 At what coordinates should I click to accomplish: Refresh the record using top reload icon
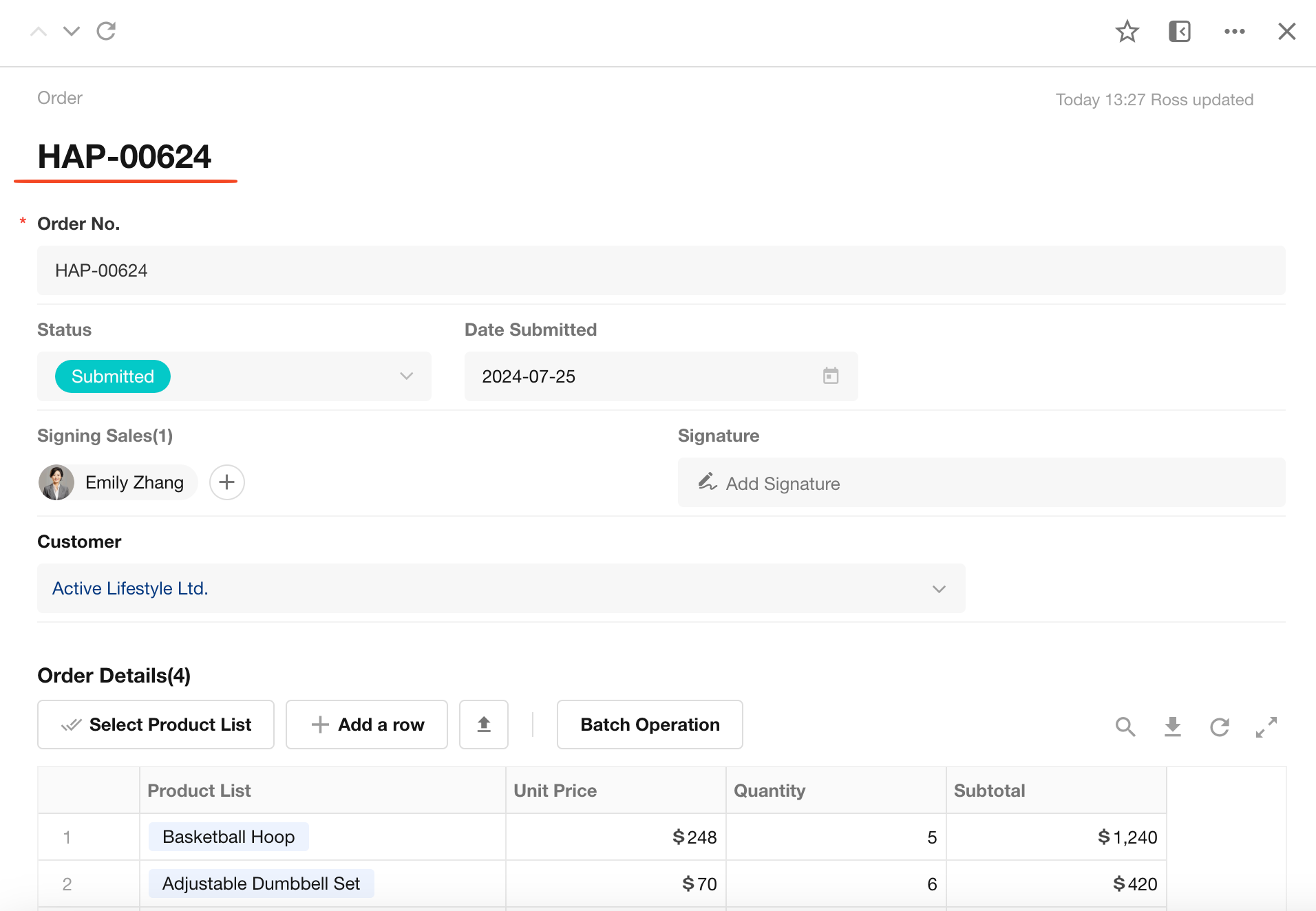pos(106,32)
